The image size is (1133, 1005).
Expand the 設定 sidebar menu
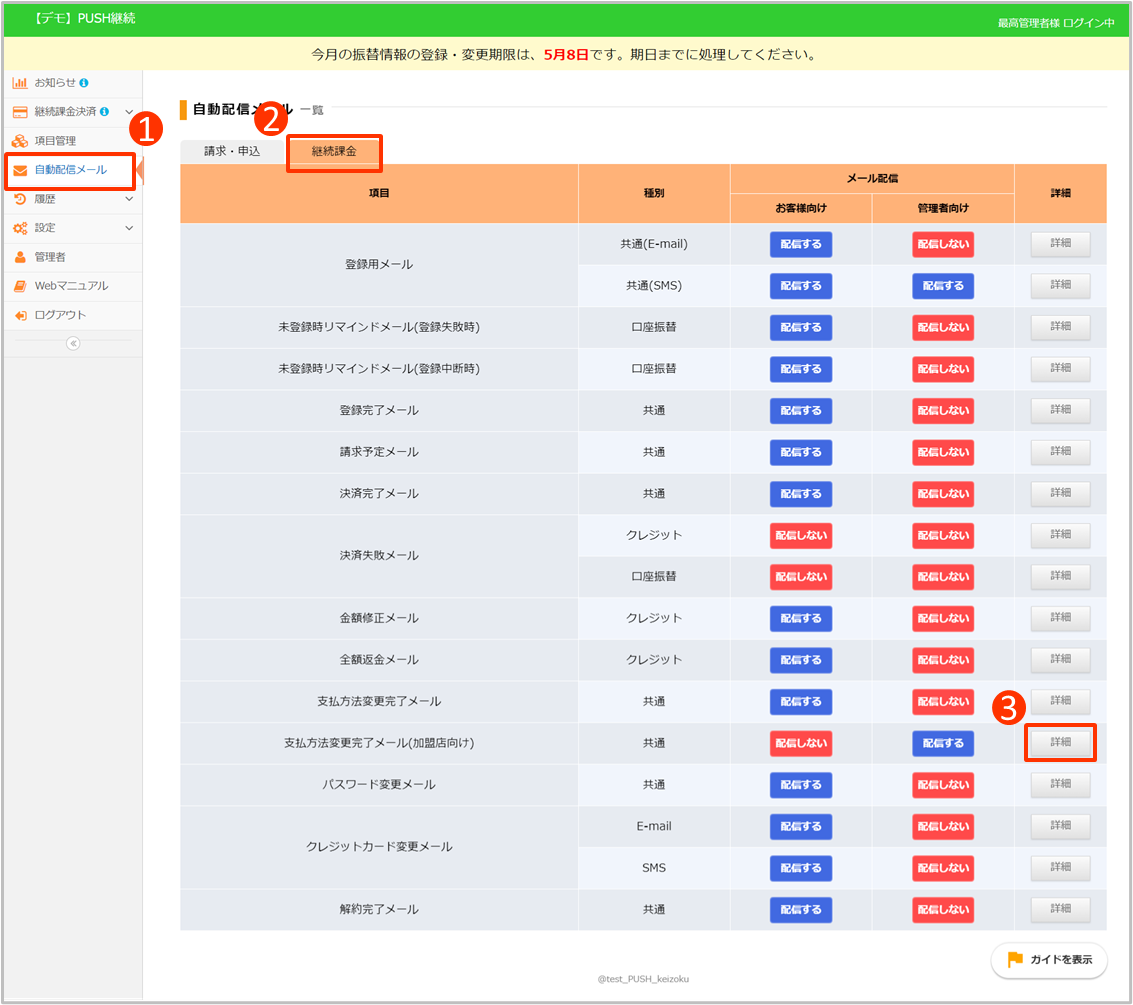point(129,228)
